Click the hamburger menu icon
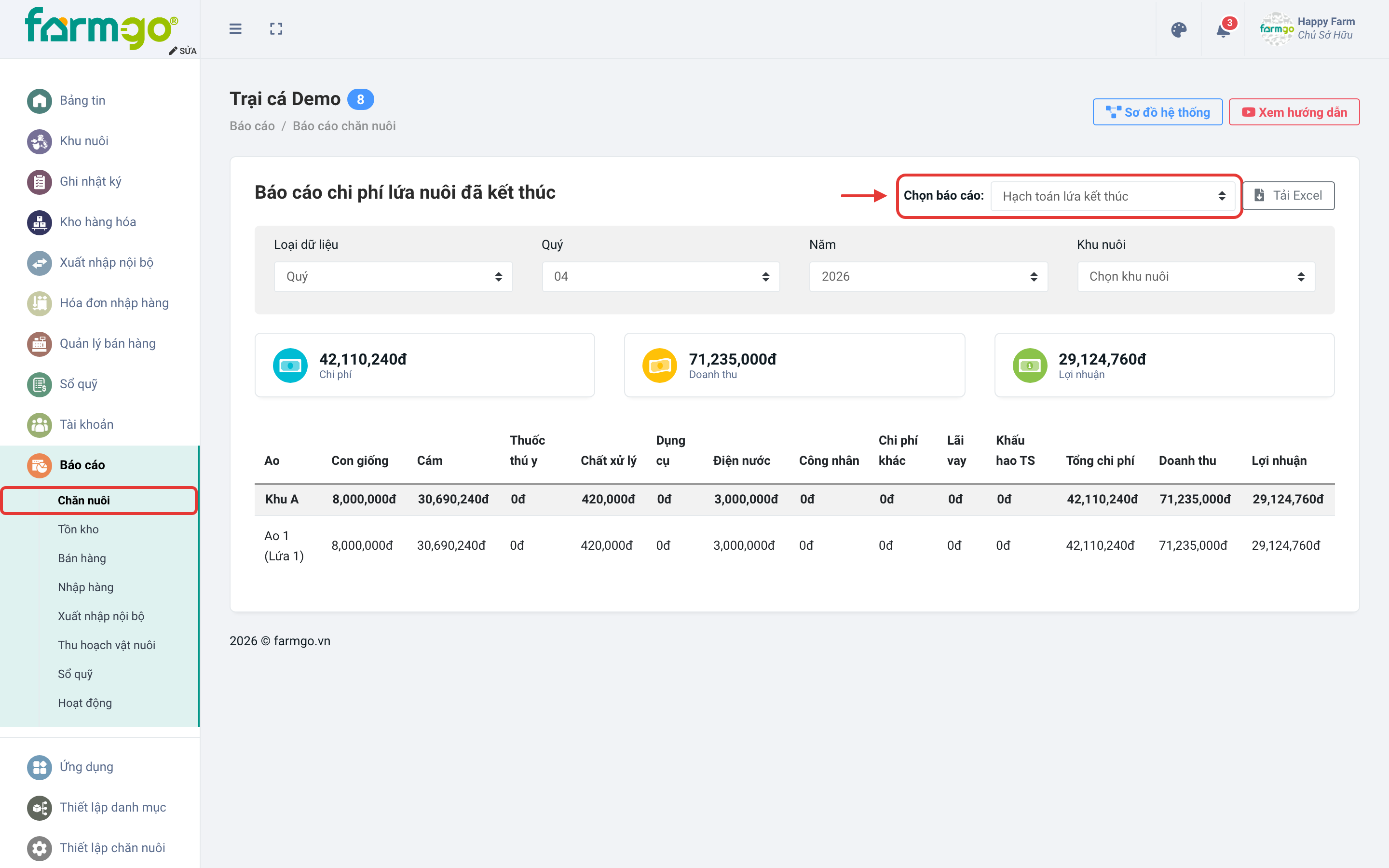The width and height of the screenshot is (1389, 868). [x=235, y=29]
